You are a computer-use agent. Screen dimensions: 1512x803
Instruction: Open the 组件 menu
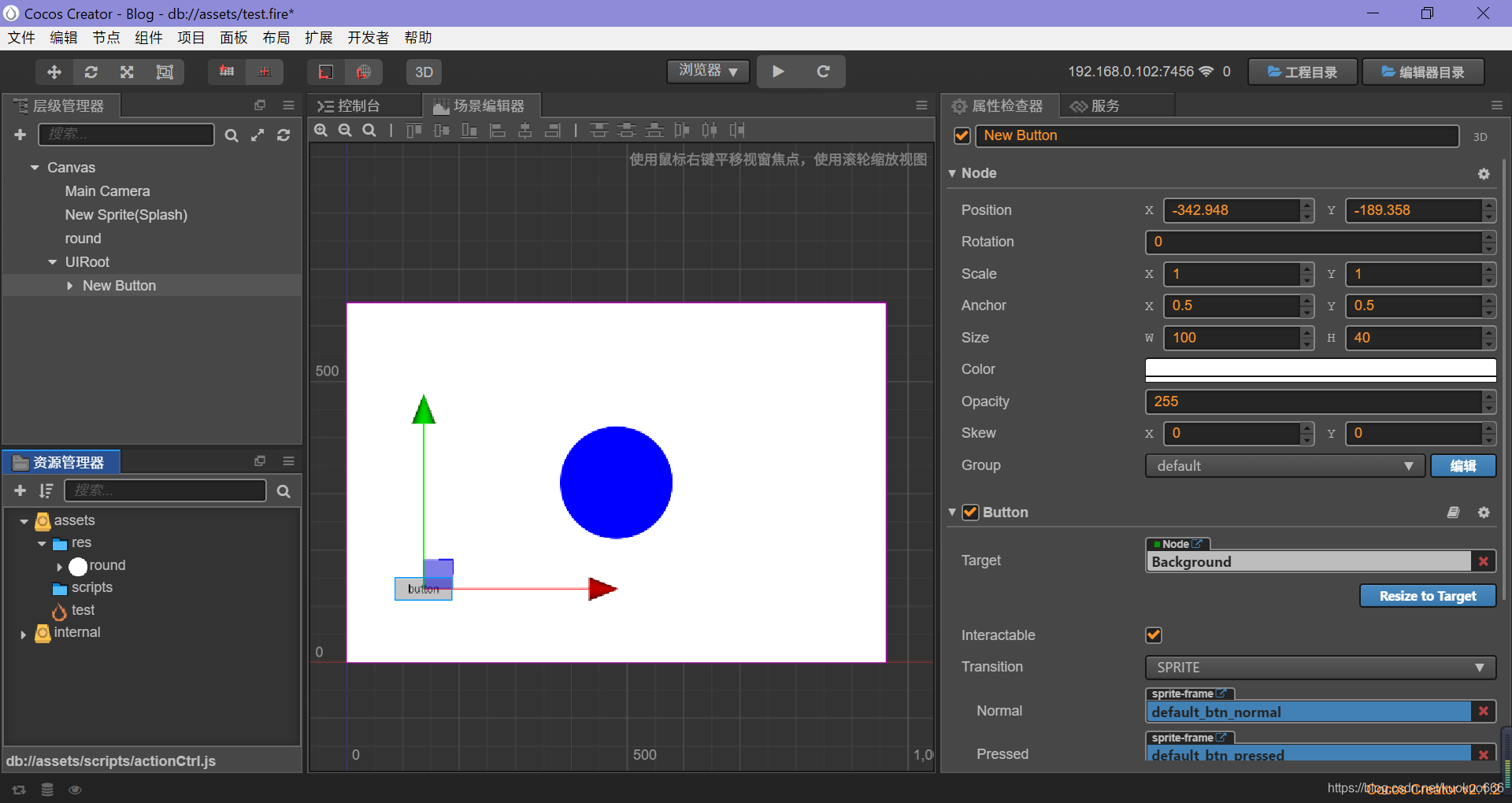pos(149,38)
